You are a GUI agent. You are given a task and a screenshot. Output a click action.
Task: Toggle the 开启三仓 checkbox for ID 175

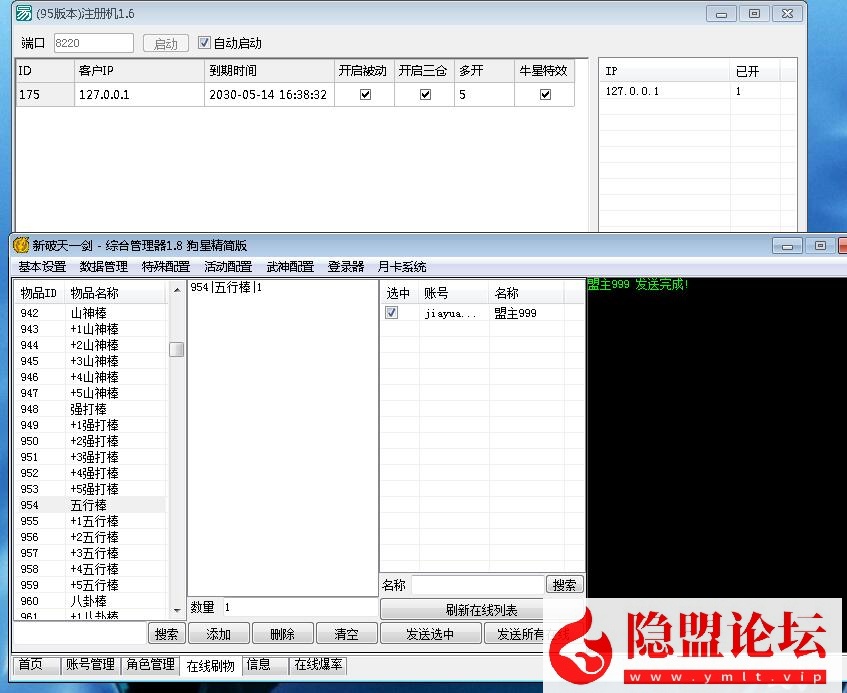424,92
